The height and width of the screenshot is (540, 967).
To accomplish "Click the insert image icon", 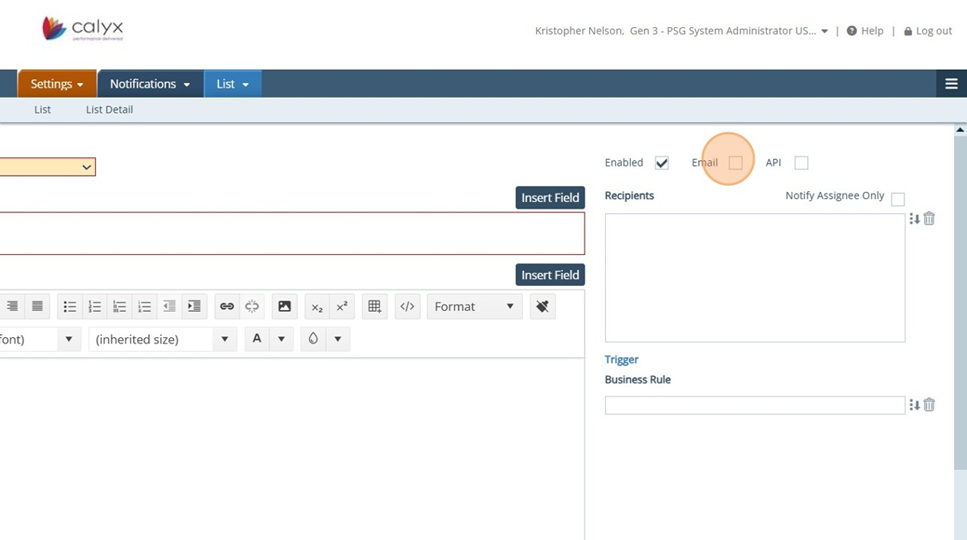I will 285,307.
